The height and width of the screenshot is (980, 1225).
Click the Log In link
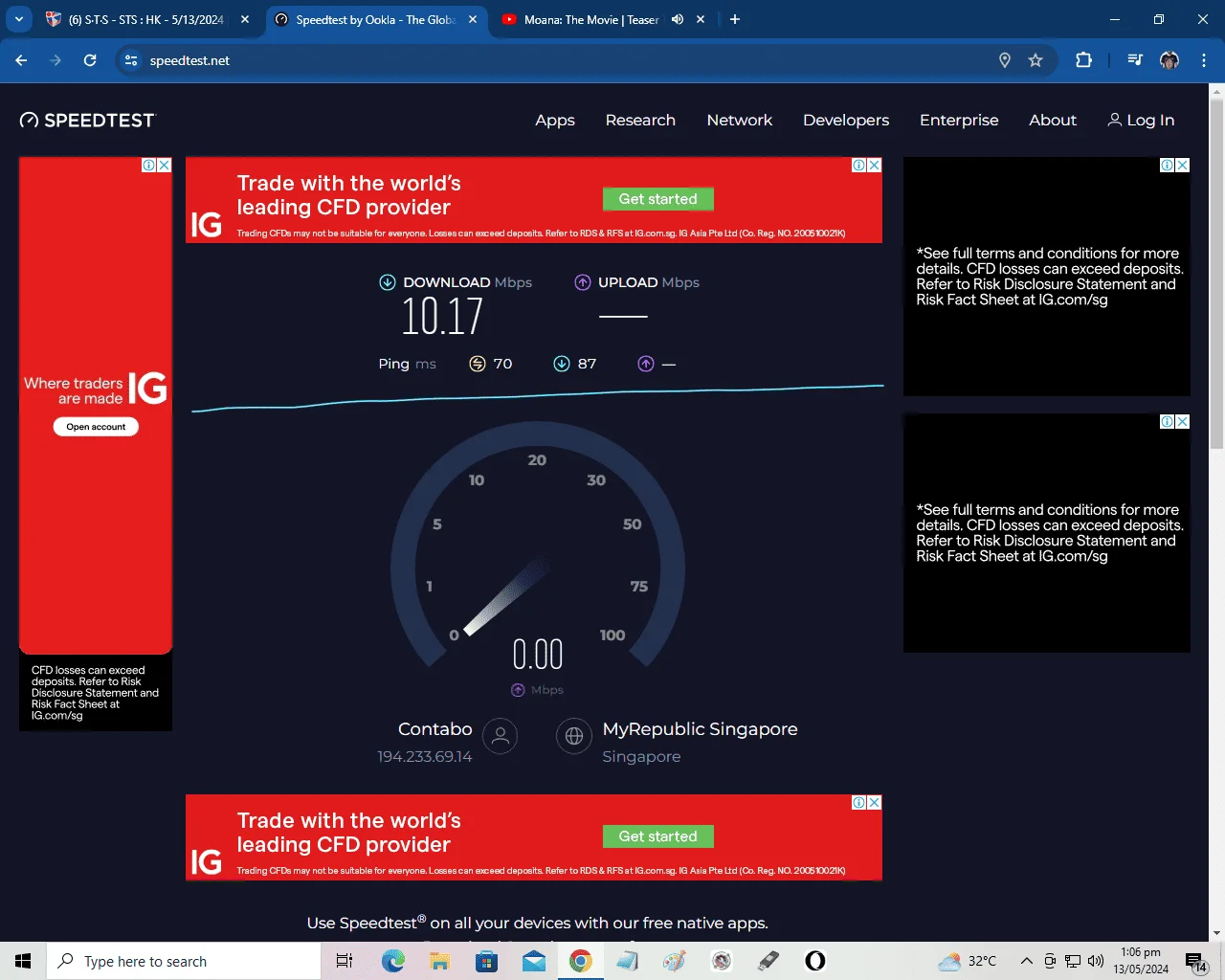pyautogui.click(x=1141, y=120)
